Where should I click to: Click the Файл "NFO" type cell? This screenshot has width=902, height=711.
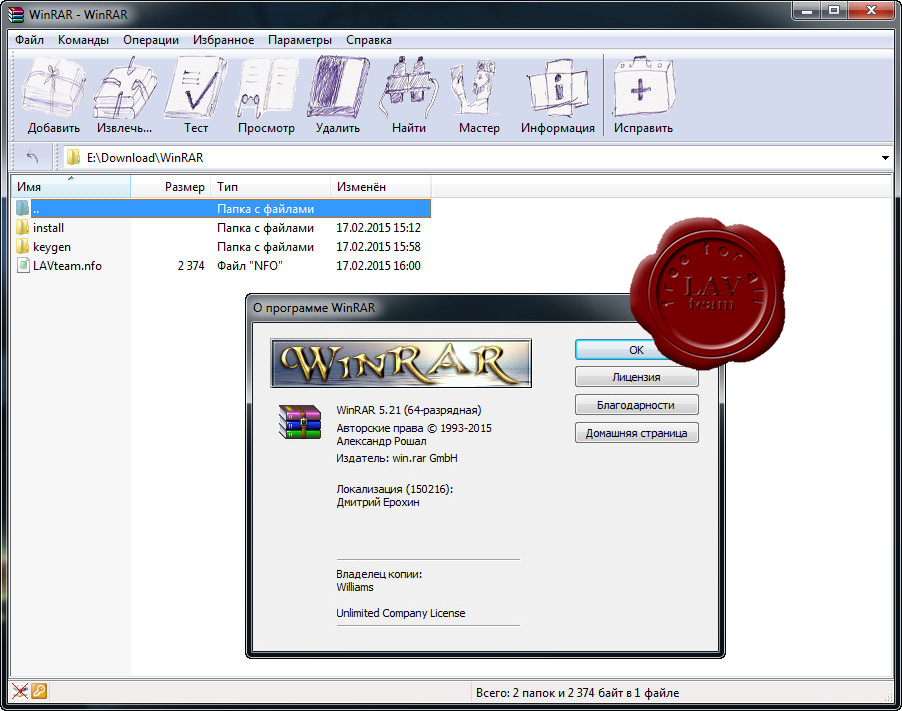250,266
